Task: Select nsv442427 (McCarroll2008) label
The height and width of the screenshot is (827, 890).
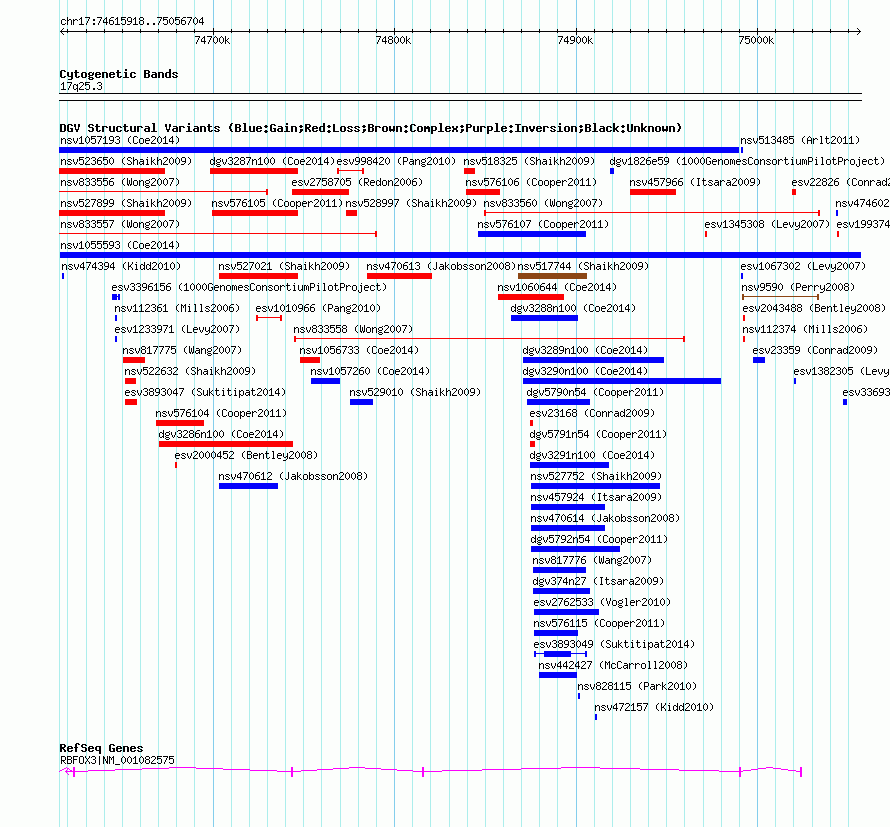Action: [x=613, y=665]
